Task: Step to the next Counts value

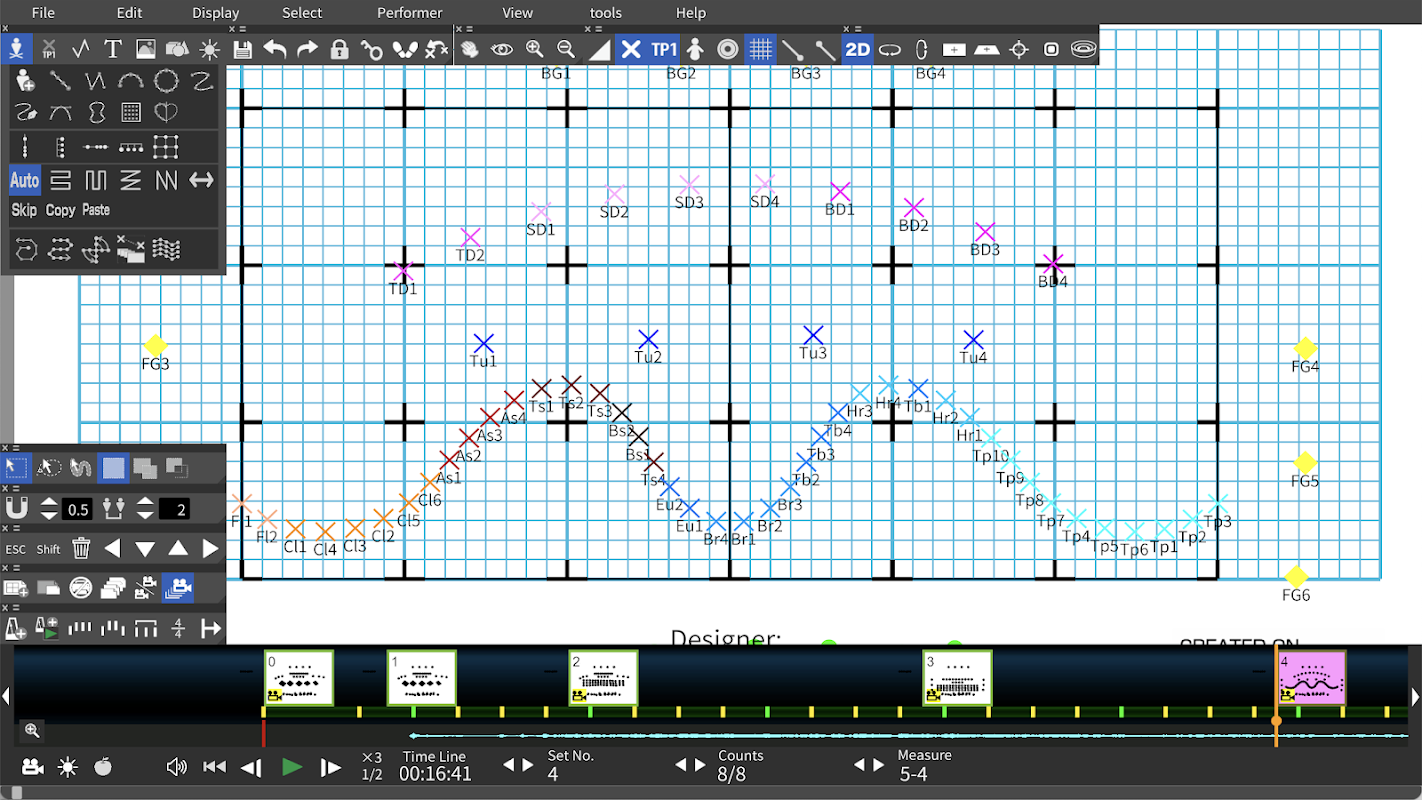Action: coord(699,765)
